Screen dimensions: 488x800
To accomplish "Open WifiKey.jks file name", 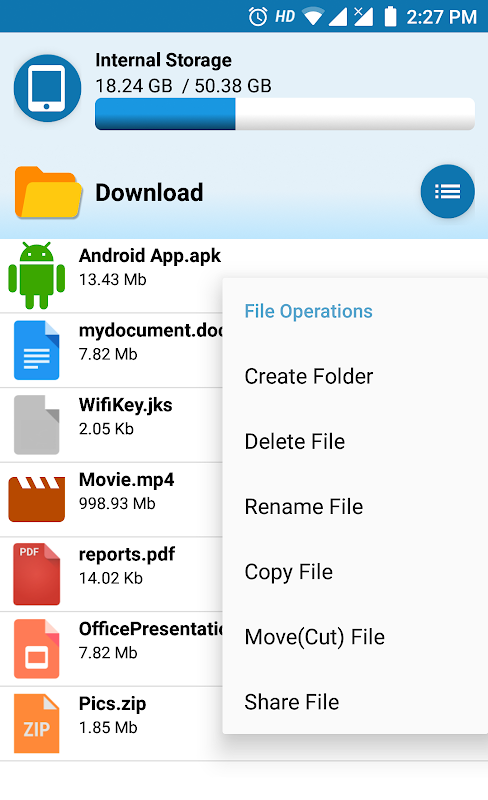I will (x=126, y=405).
